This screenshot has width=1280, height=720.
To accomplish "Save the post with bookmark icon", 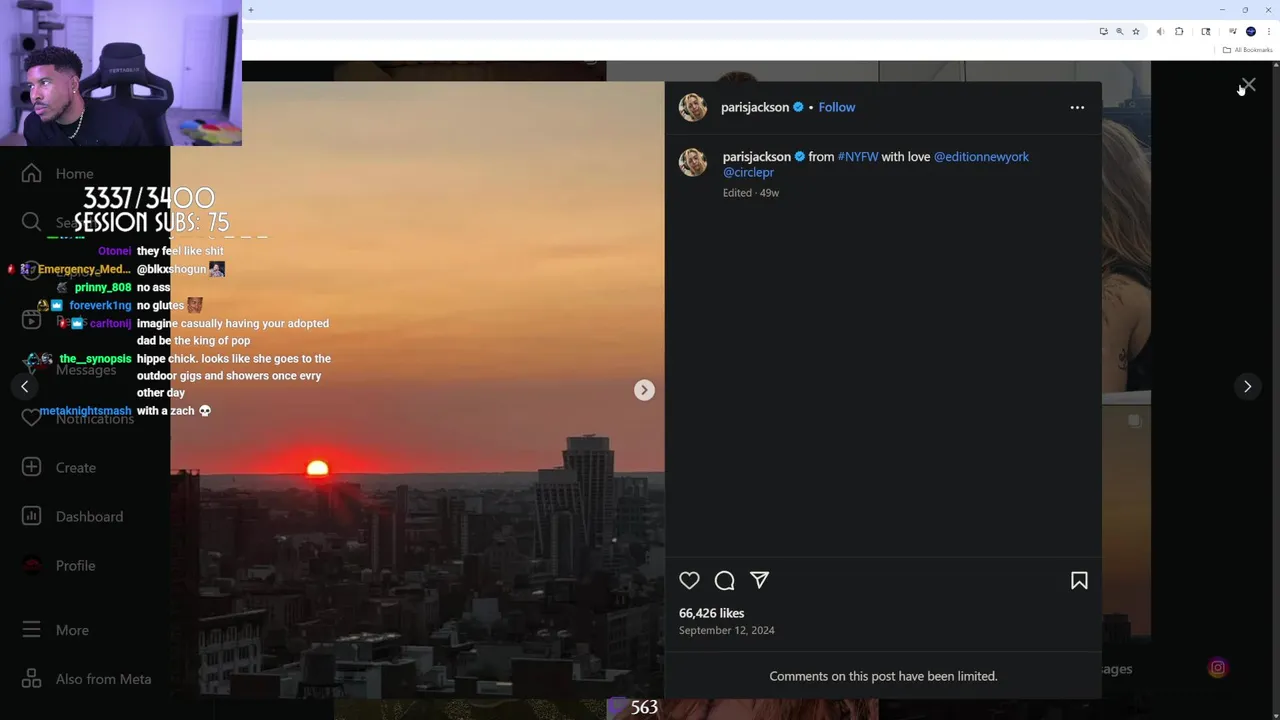I will (x=1079, y=580).
